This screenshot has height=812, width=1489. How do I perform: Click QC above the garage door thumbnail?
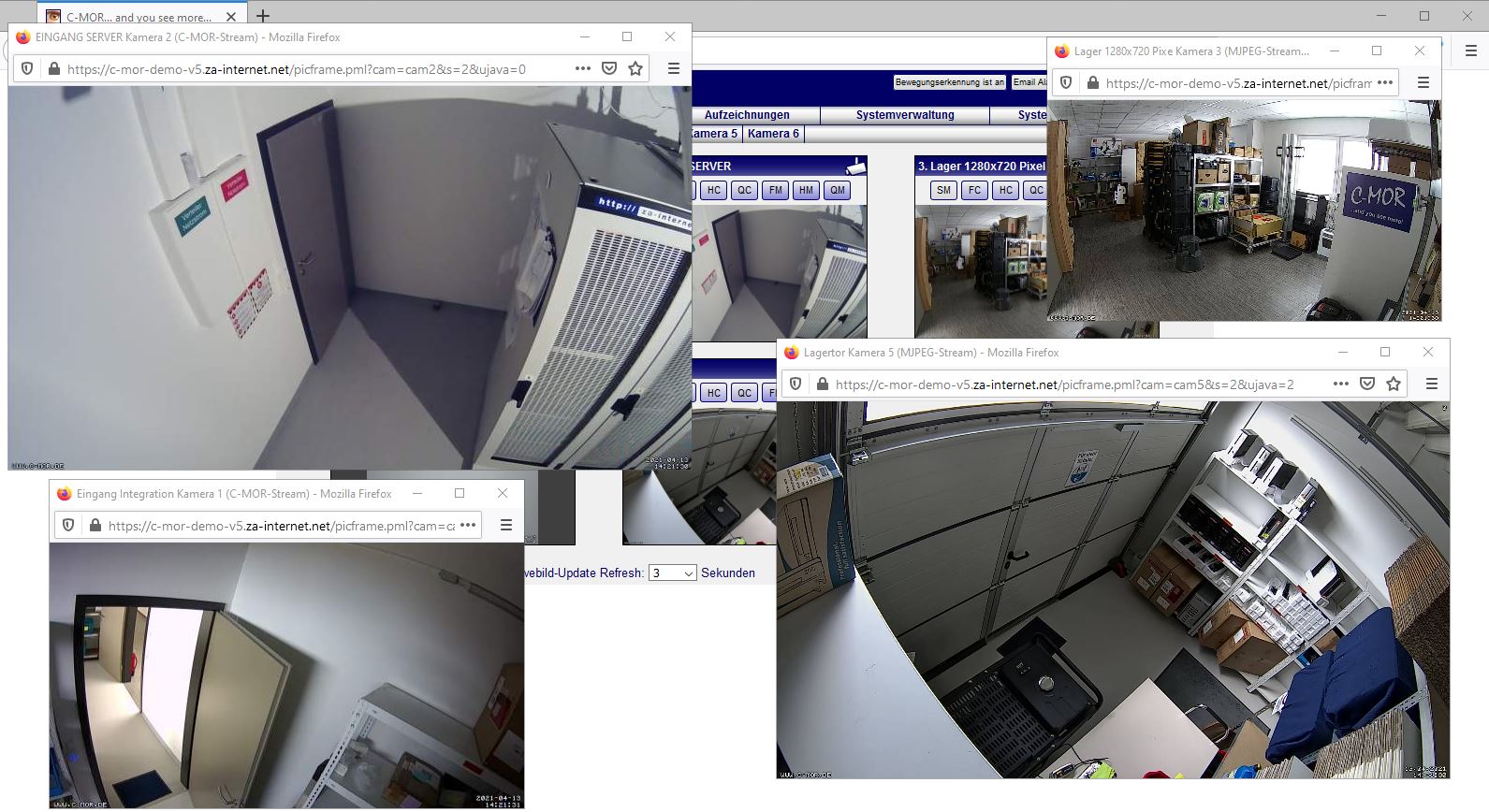click(744, 393)
